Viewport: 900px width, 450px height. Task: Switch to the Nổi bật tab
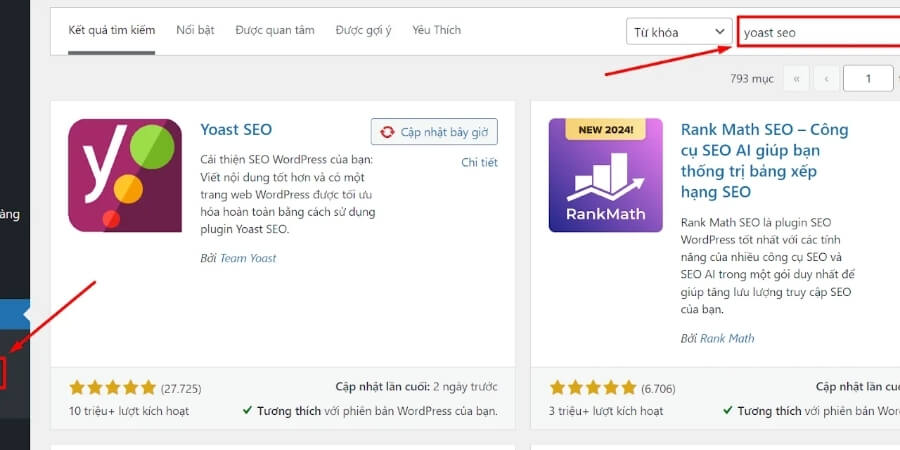click(x=195, y=30)
